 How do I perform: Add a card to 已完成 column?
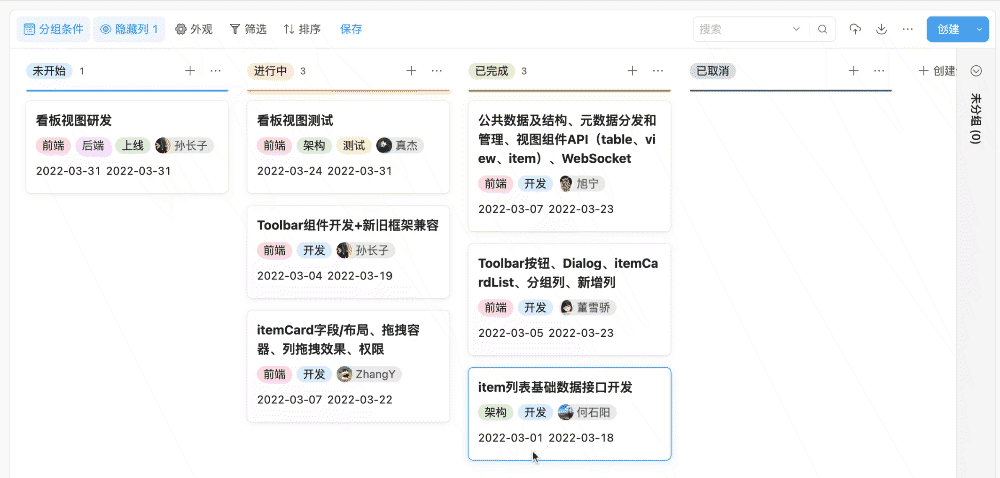(632, 71)
